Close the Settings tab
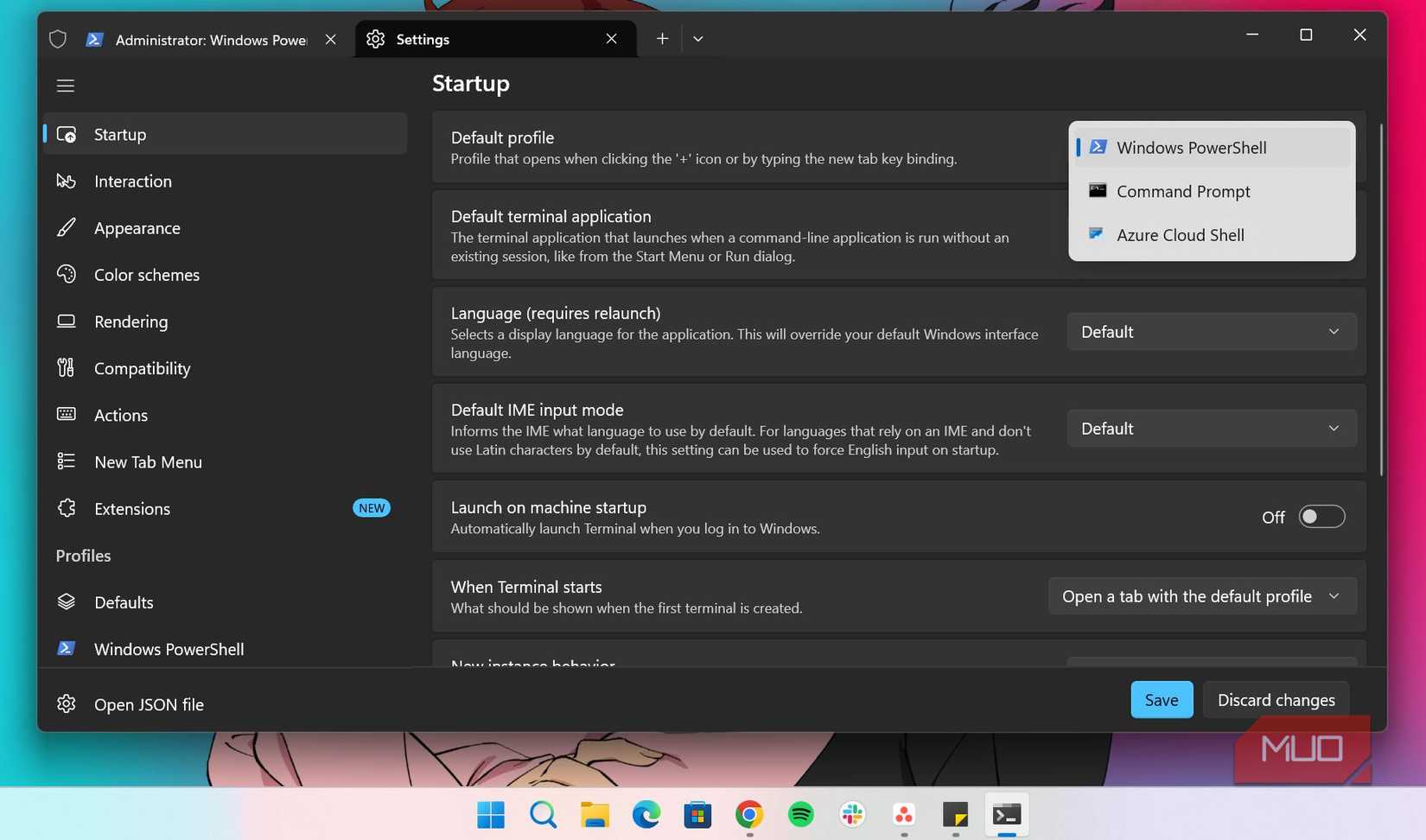The image size is (1426, 840). coord(611,39)
